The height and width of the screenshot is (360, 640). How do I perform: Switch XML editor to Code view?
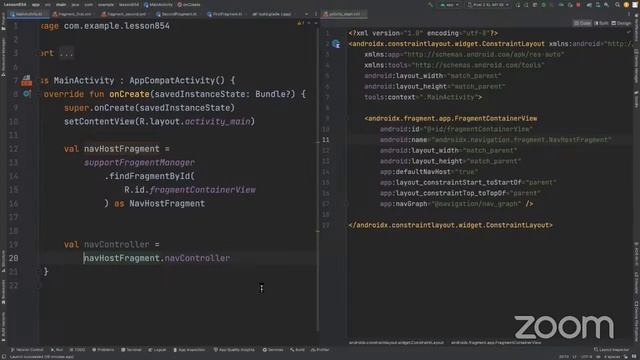point(582,23)
